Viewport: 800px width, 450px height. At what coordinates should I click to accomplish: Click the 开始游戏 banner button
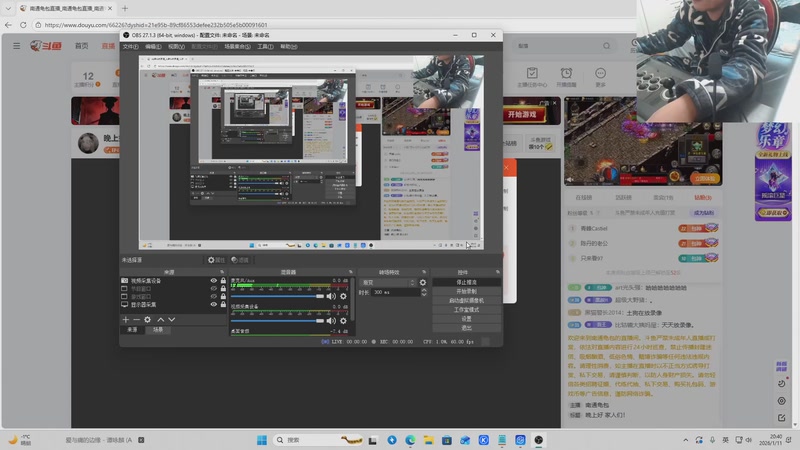(522, 114)
